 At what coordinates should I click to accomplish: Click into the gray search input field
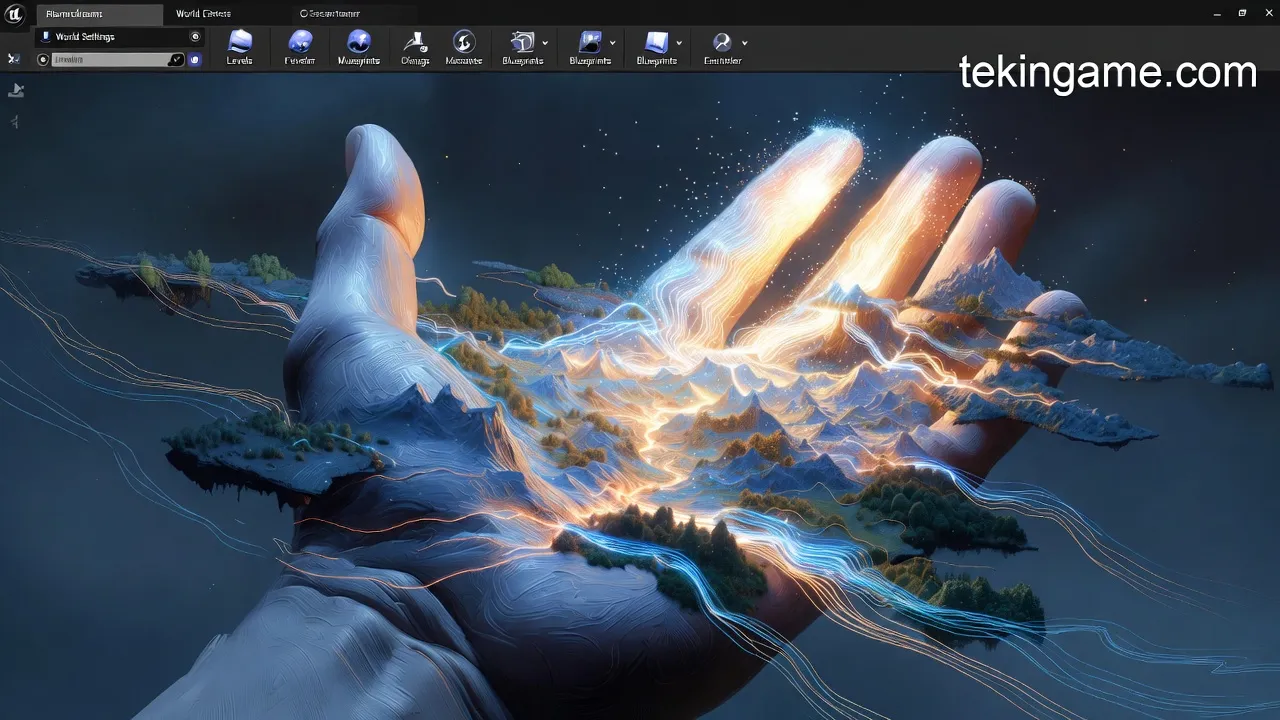pyautogui.click(x=108, y=60)
